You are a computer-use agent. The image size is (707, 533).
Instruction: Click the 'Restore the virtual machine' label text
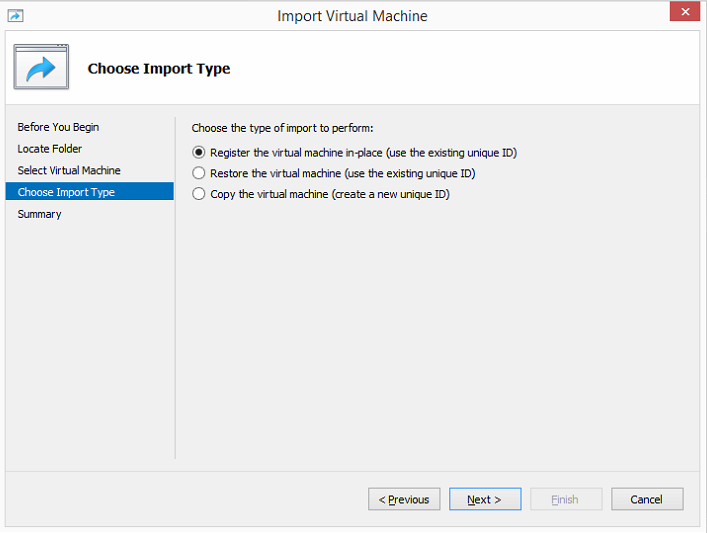pyautogui.click(x=275, y=173)
